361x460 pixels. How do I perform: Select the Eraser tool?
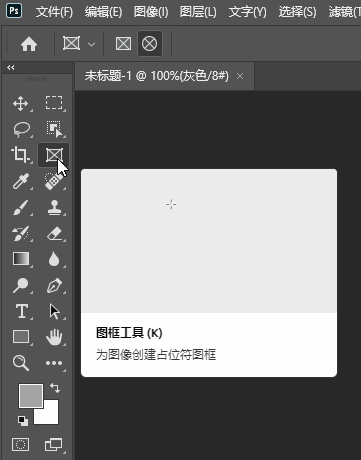click(54, 233)
